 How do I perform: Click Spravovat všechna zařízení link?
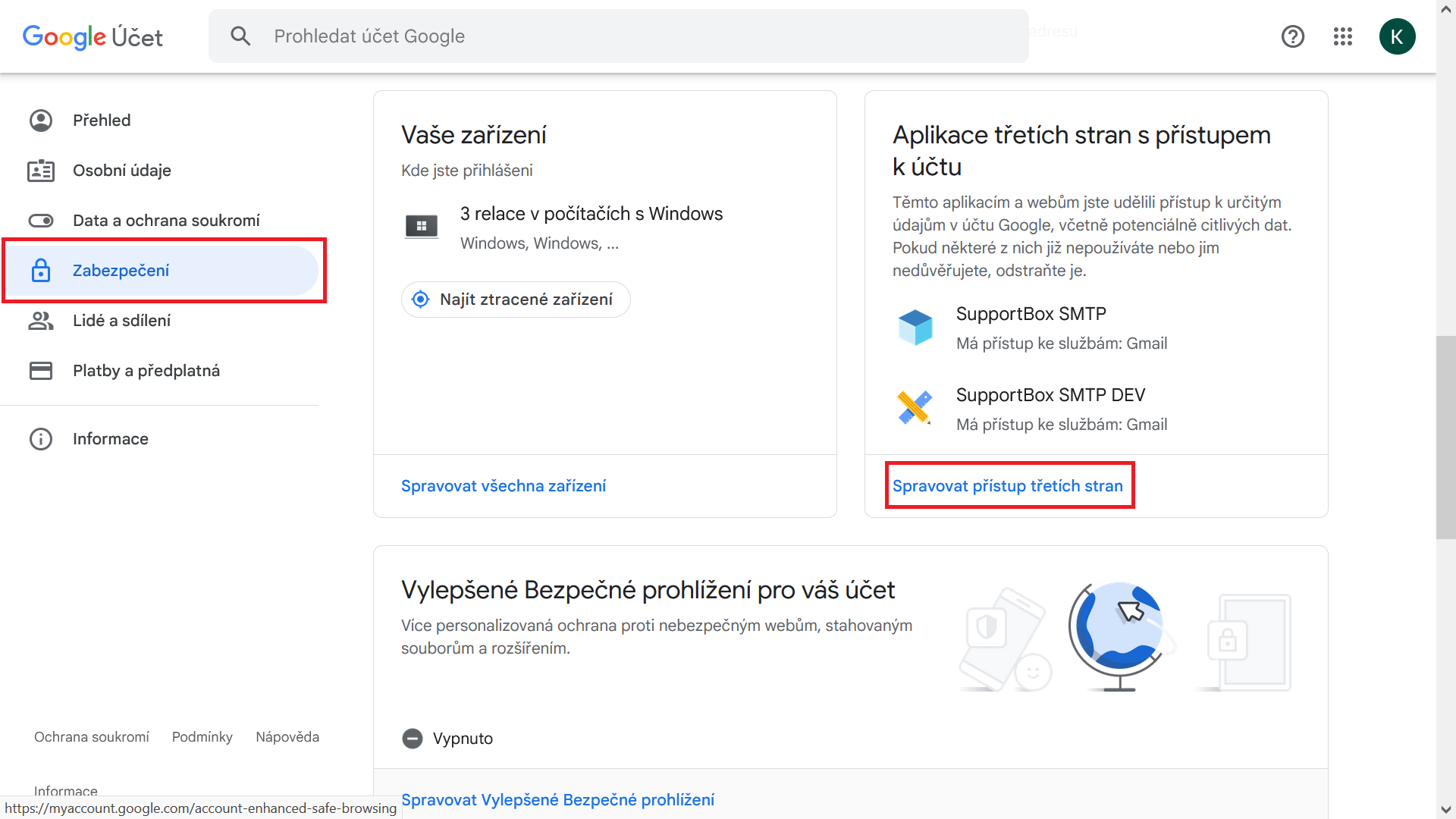pos(504,486)
